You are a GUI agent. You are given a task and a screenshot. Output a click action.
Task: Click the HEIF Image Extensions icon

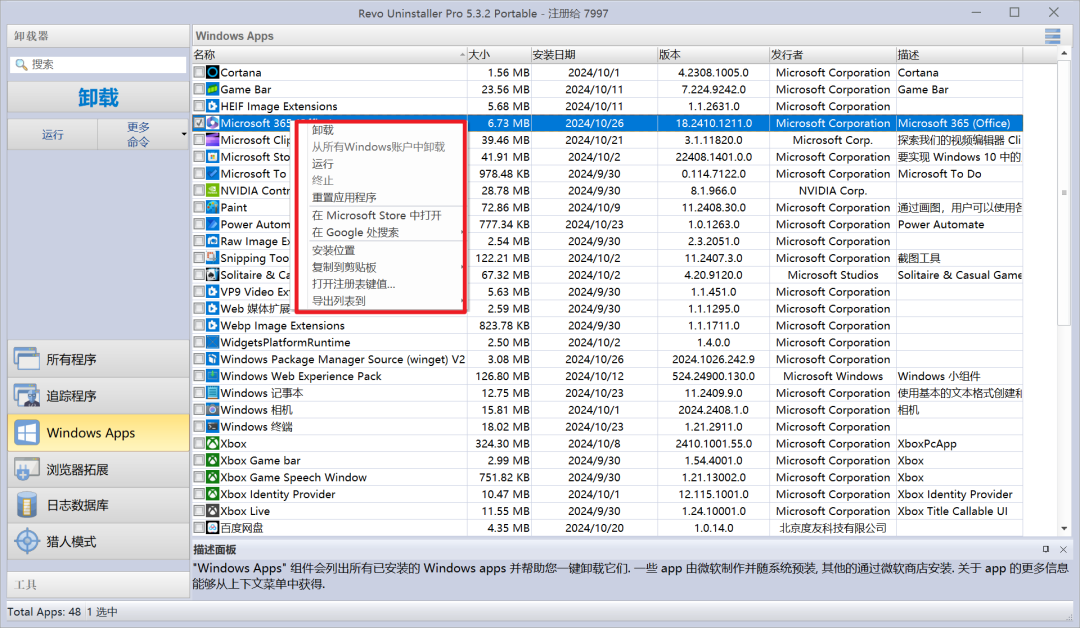point(213,106)
